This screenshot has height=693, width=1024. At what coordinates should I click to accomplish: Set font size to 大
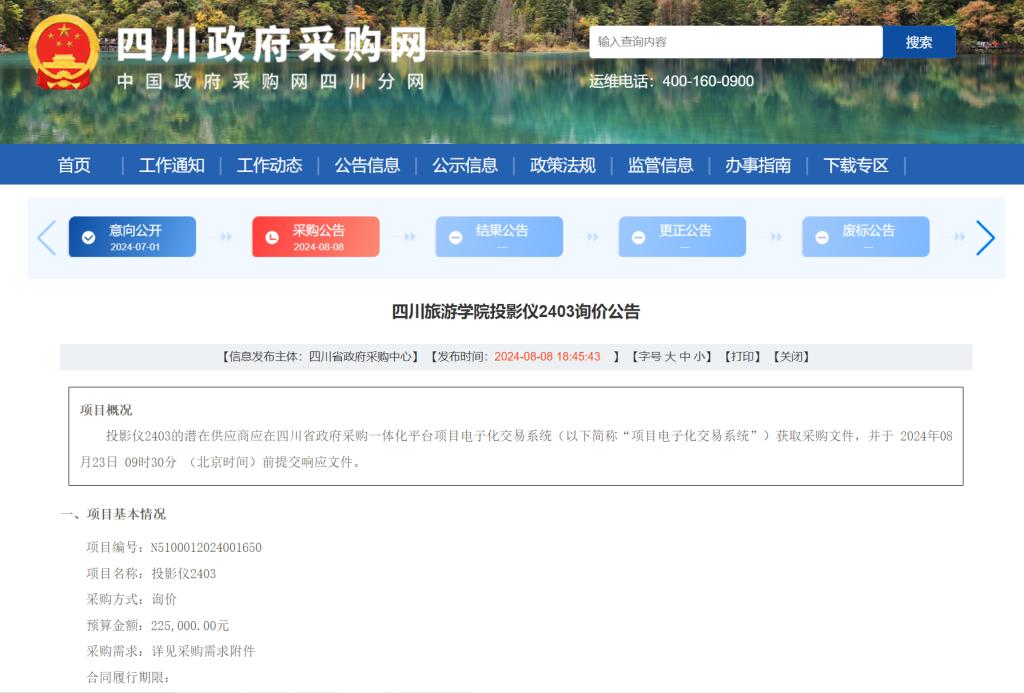click(670, 357)
